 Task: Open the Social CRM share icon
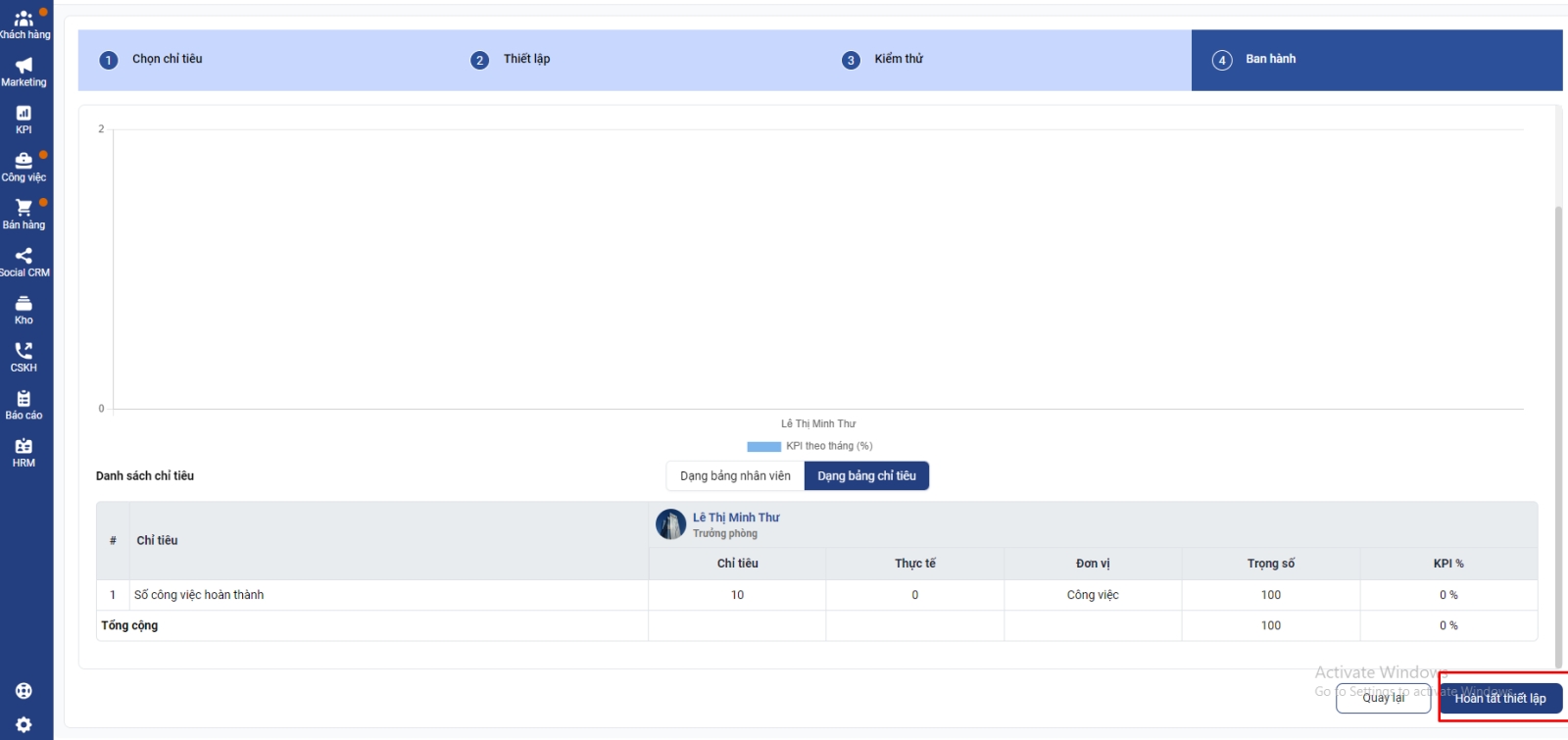click(24, 262)
